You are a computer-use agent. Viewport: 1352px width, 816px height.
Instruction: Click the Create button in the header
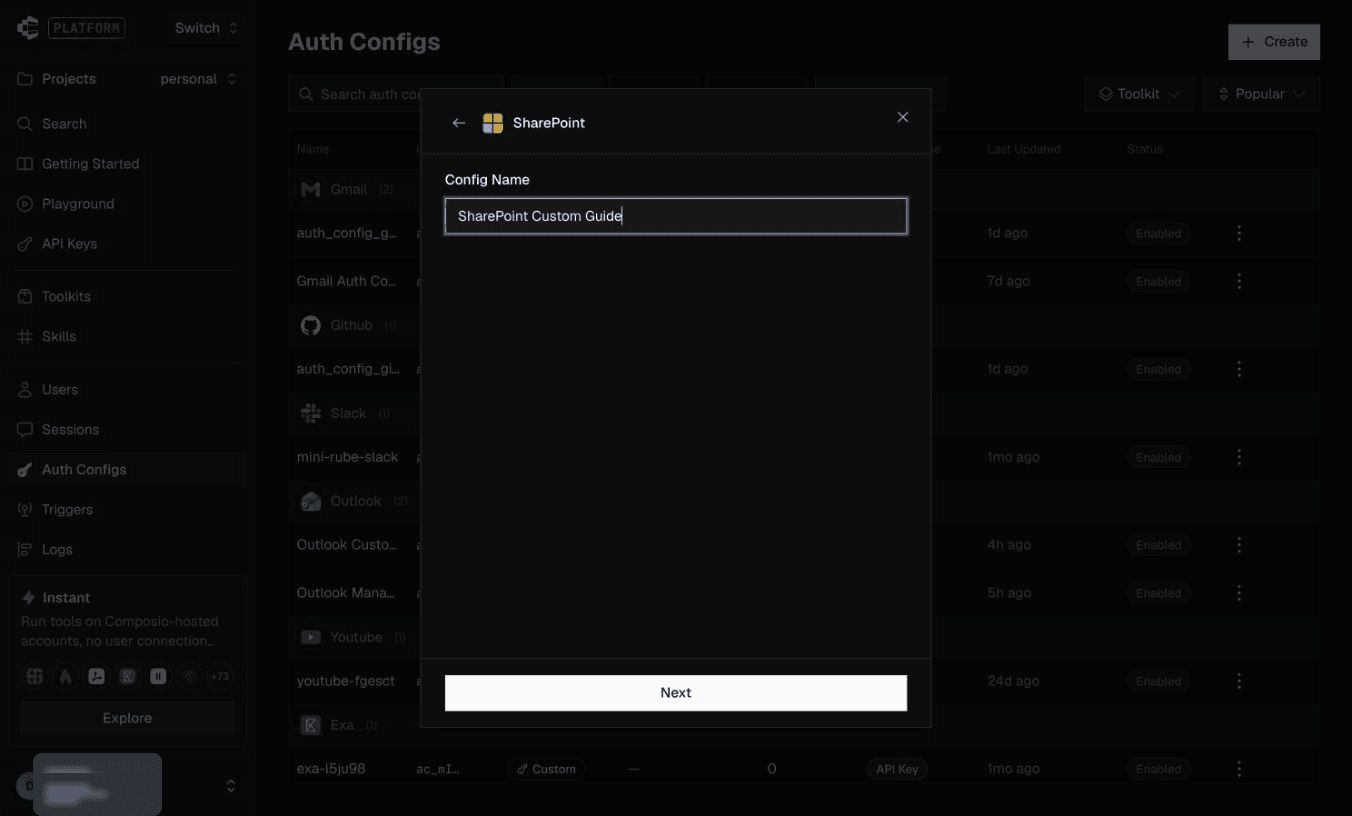point(1274,42)
